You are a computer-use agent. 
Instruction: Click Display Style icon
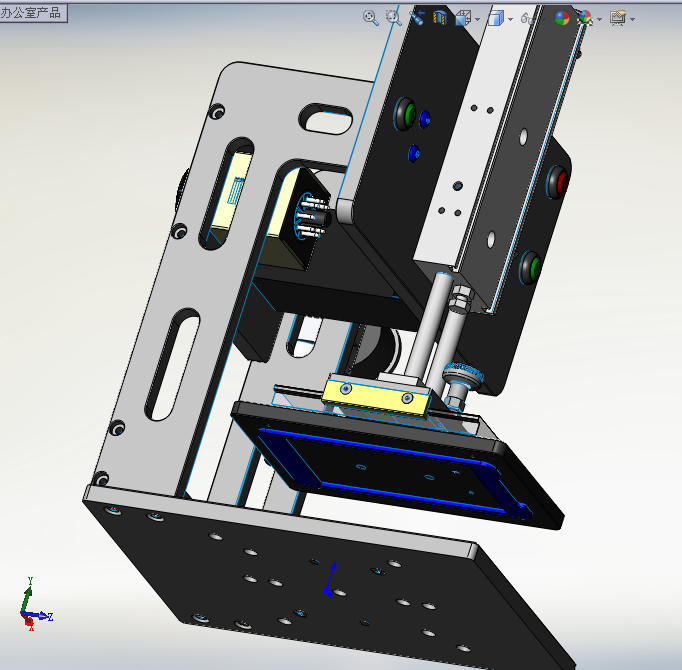click(495, 18)
